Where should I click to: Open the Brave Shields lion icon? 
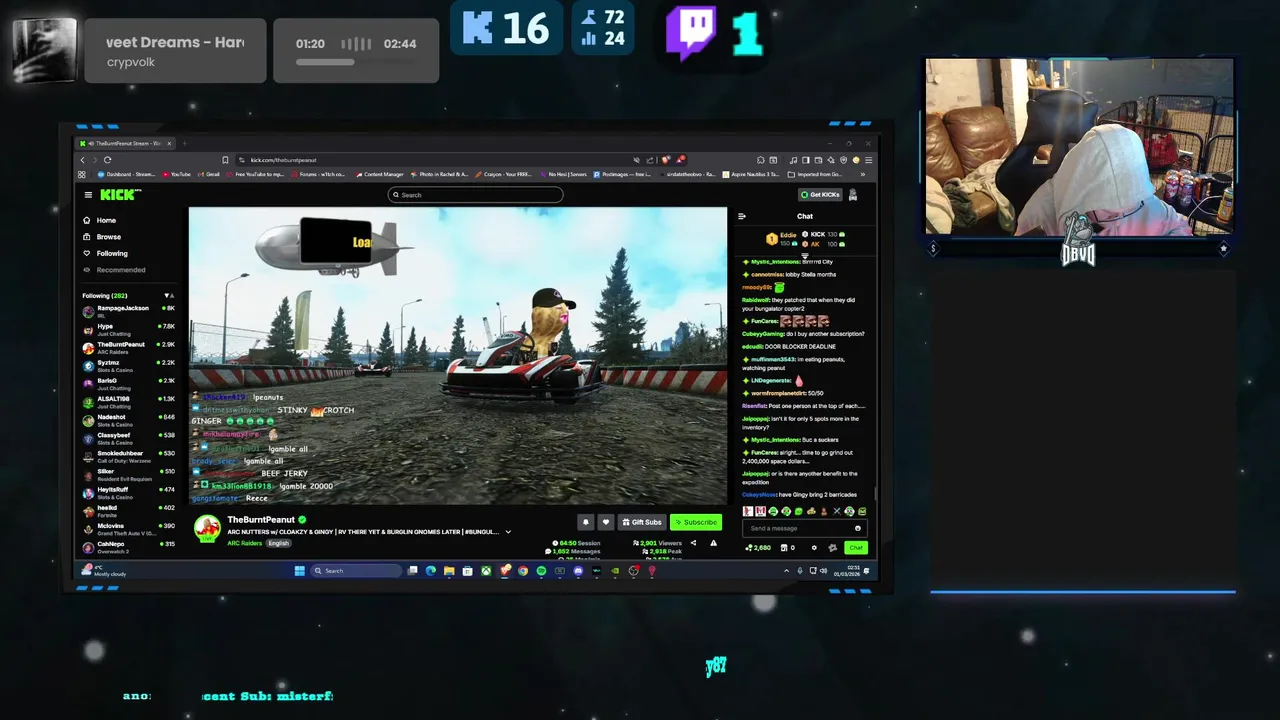pos(666,160)
